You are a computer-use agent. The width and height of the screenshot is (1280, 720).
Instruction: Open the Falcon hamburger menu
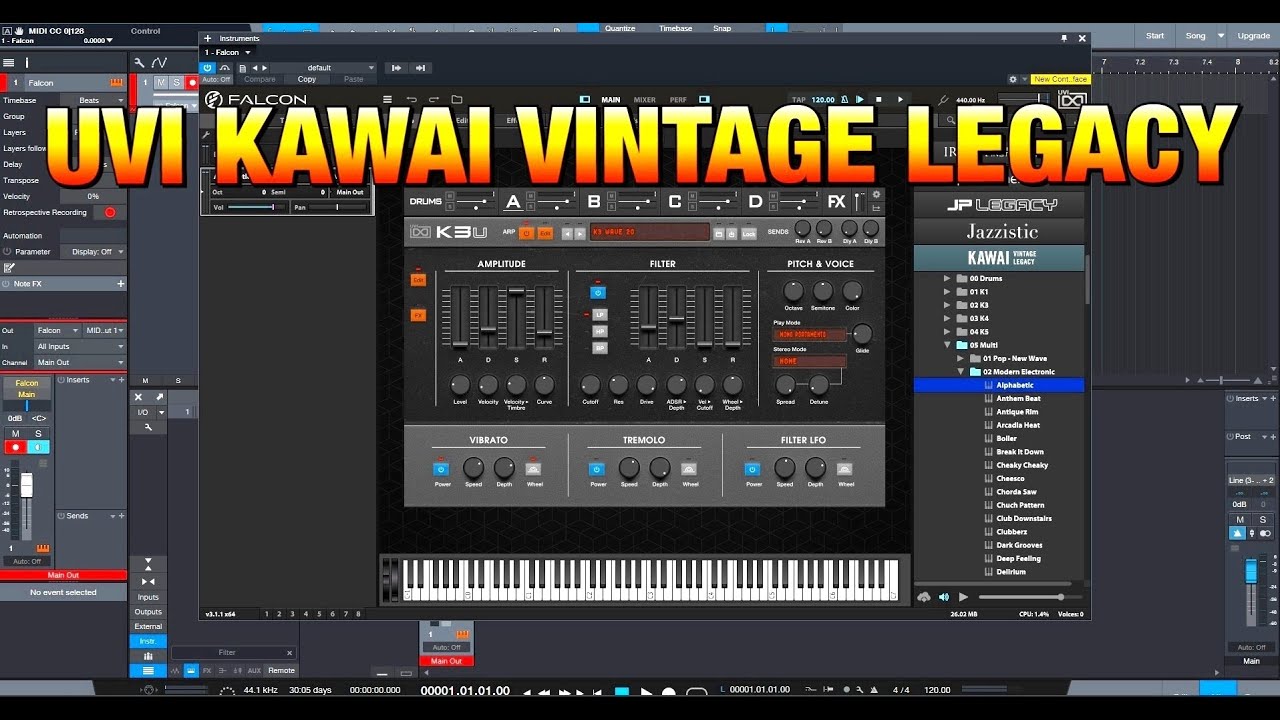pos(387,100)
